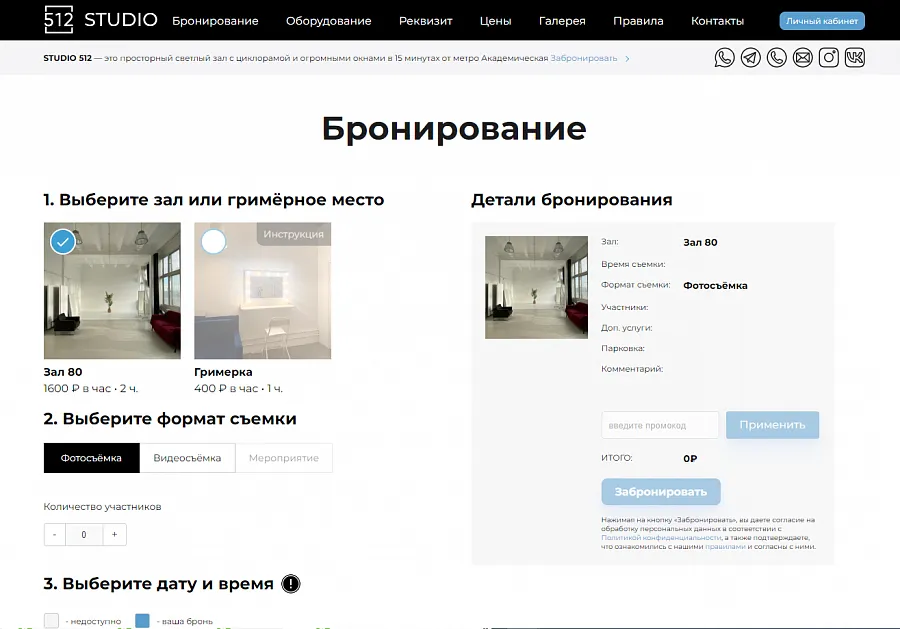Choose the Фотосъёмка format
The height and width of the screenshot is (629, 900).
point(91,458)
